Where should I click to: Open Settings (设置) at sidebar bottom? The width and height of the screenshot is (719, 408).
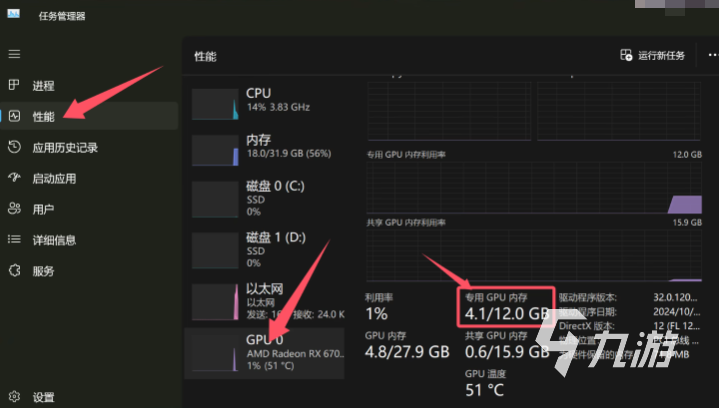tap(89, 397)
